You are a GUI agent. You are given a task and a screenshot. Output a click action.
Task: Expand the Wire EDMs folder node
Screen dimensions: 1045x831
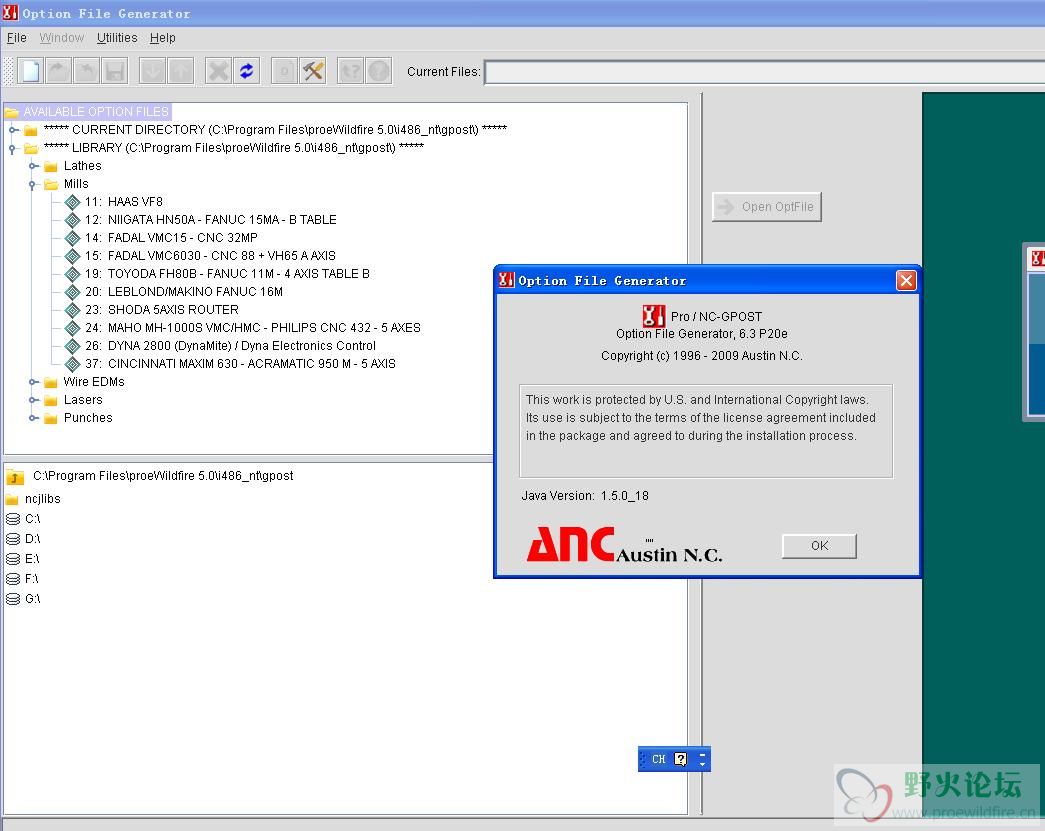point(33,382)
